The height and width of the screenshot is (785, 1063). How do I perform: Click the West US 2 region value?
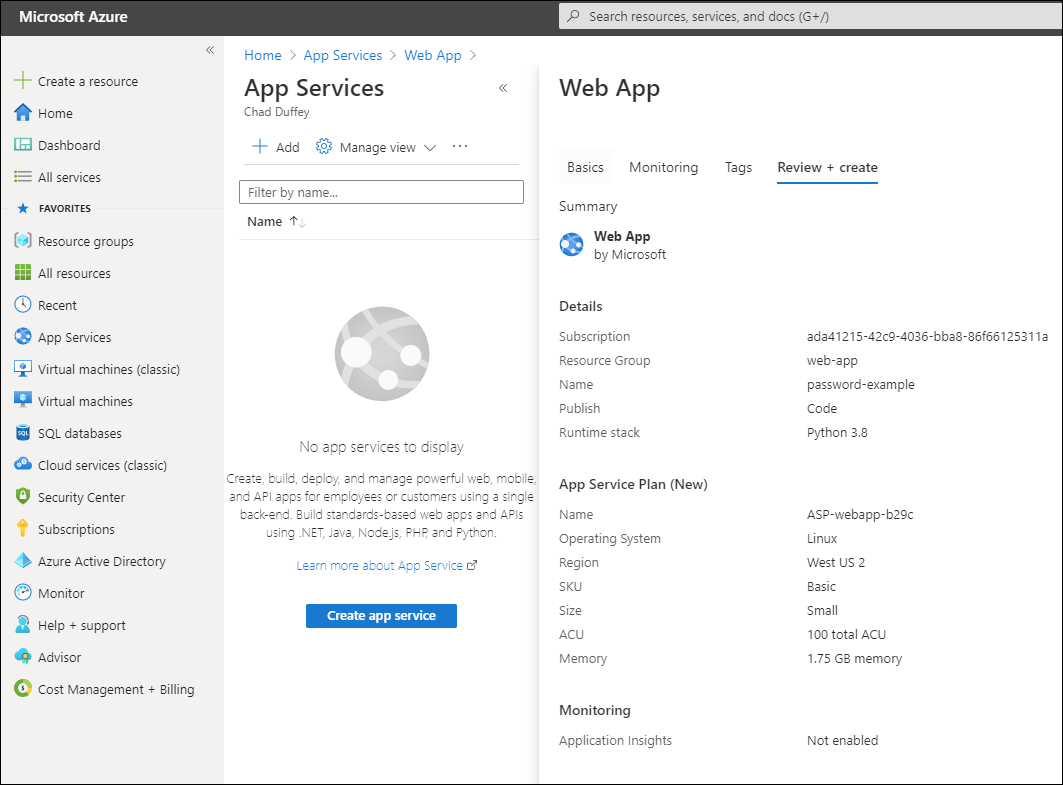pos(835,563)
